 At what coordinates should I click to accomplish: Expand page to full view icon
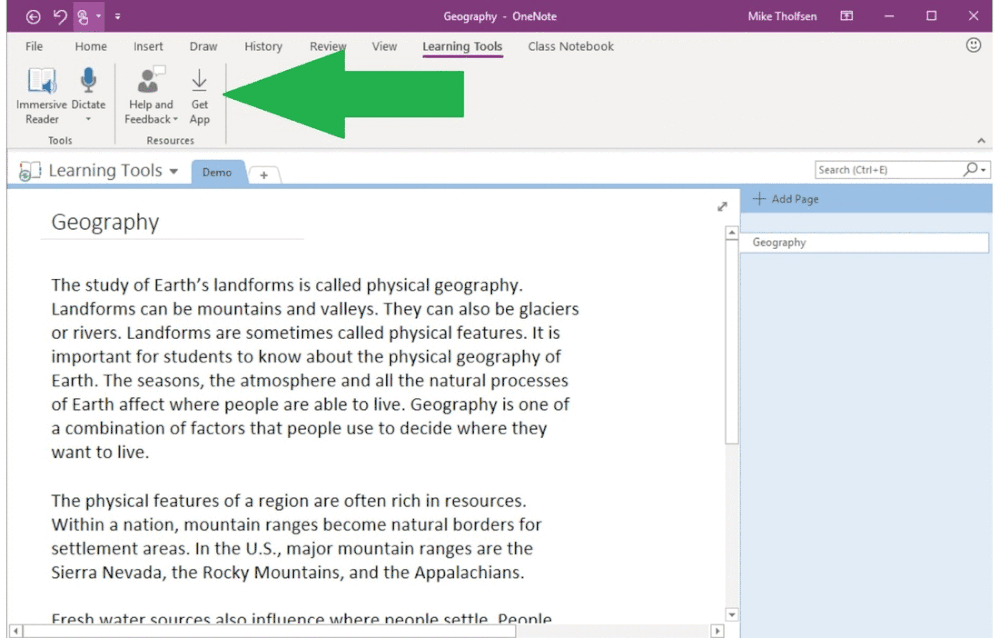[722, 207]
